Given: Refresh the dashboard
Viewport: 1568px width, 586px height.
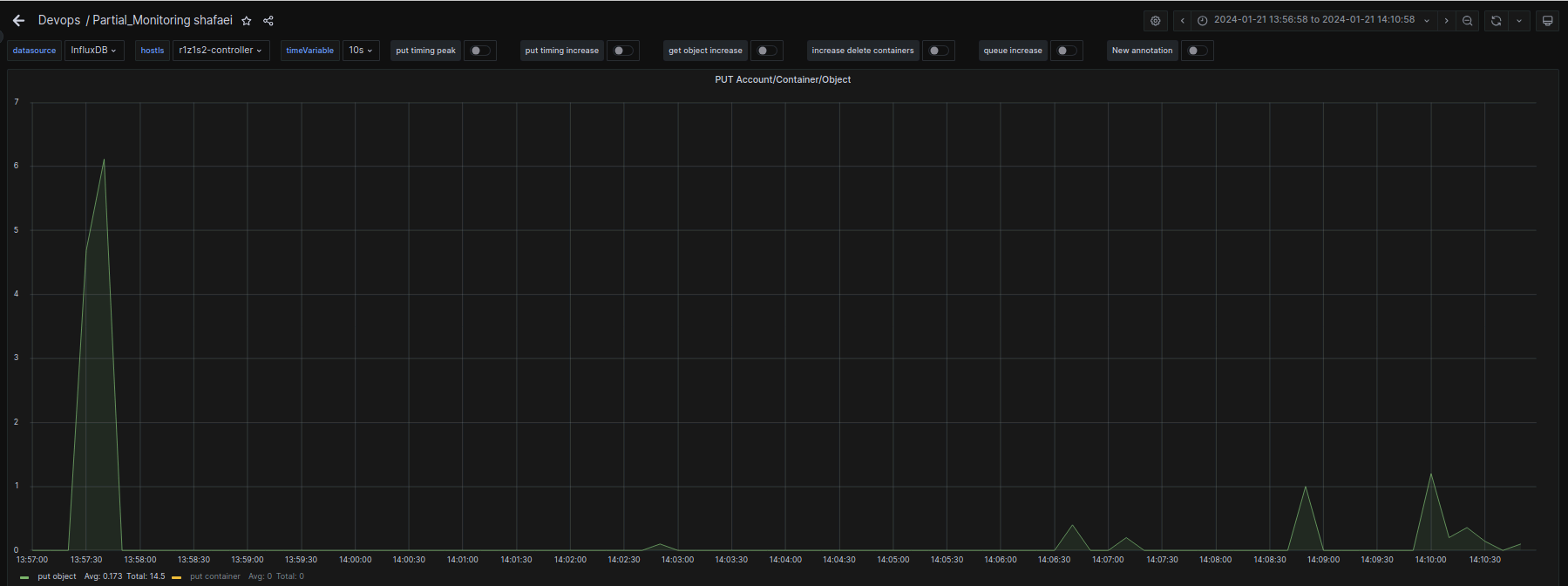Looking at the screenshot, I should point(1496,21).
